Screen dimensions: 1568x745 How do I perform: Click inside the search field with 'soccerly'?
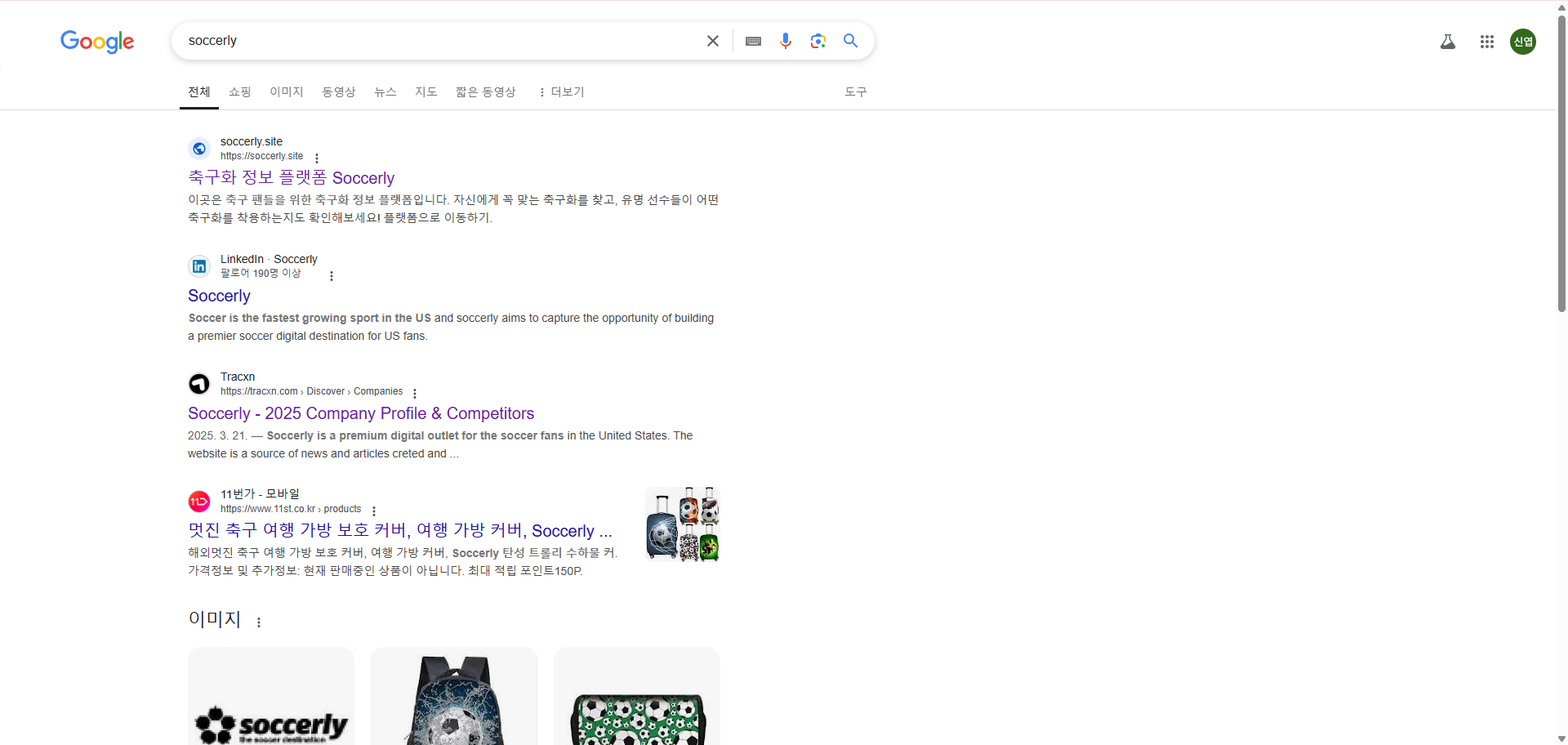441,41
